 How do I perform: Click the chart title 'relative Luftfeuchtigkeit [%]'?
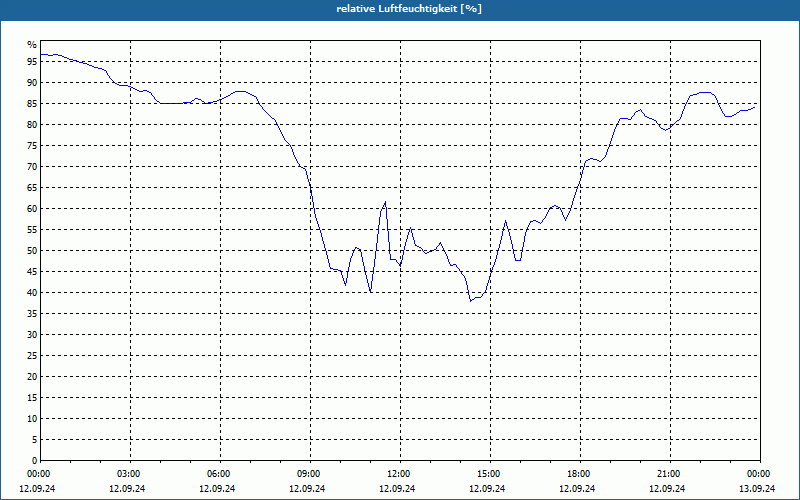[409, 9]
